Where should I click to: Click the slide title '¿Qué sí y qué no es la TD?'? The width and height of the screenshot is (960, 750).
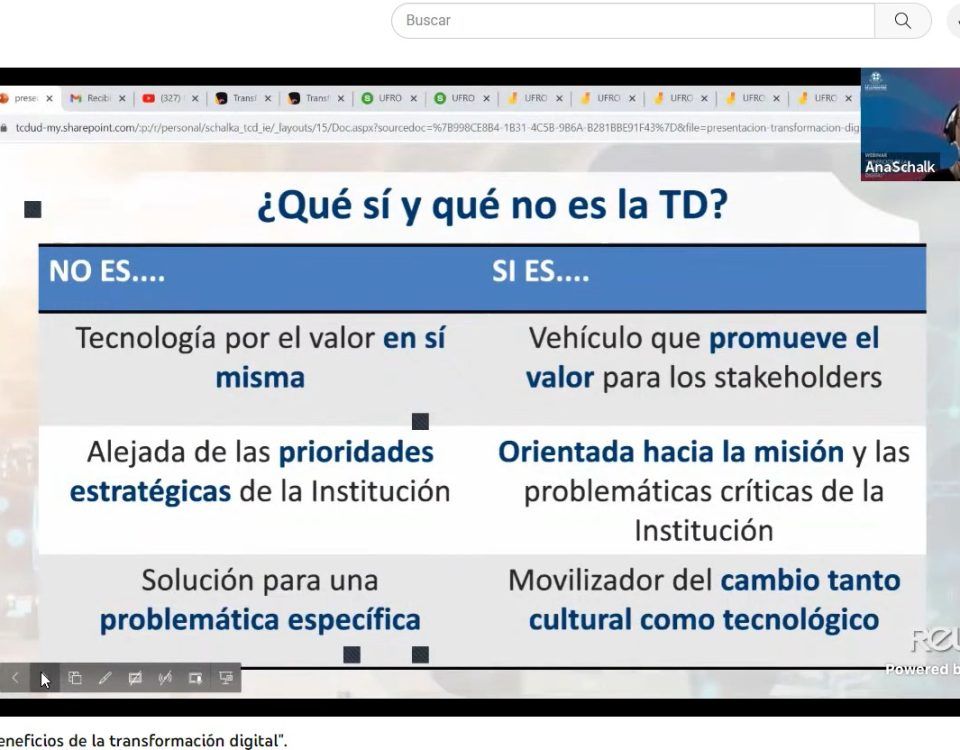(491, 206)
